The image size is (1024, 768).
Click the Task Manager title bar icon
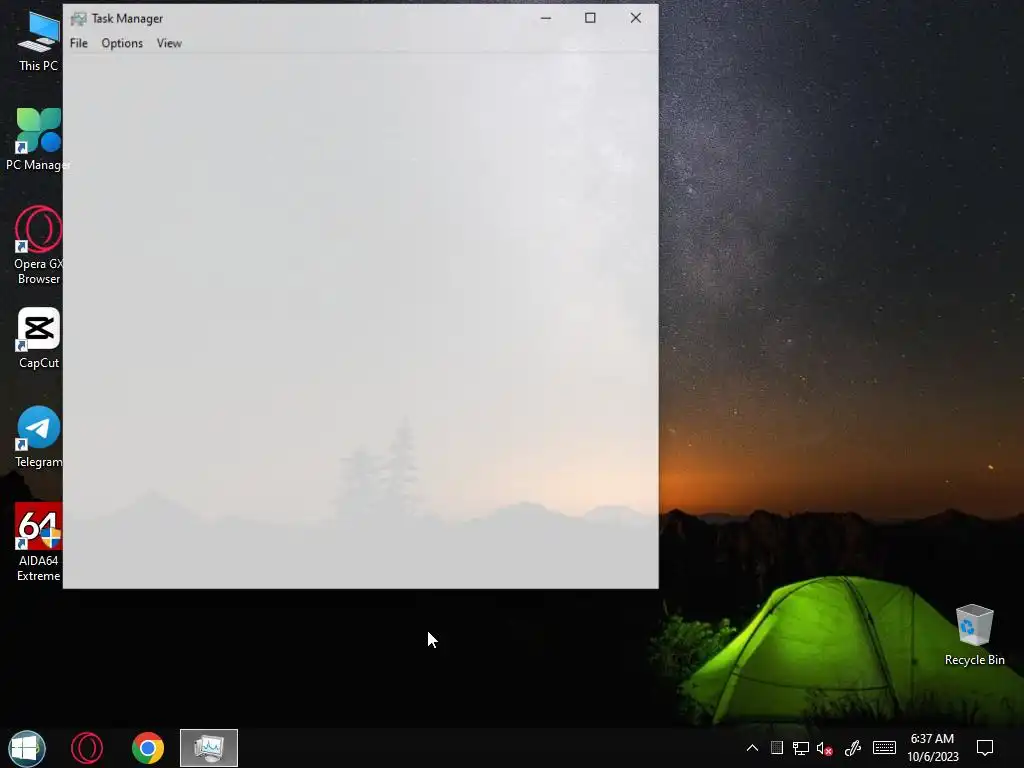[x=78, y=19]
